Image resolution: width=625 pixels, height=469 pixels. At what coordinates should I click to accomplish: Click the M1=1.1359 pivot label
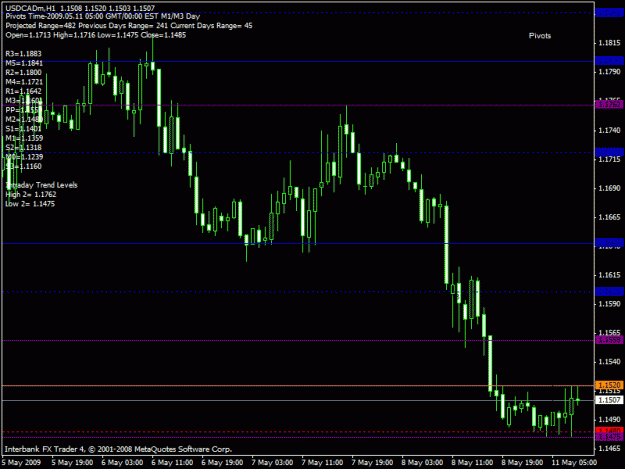pos(24,138)
